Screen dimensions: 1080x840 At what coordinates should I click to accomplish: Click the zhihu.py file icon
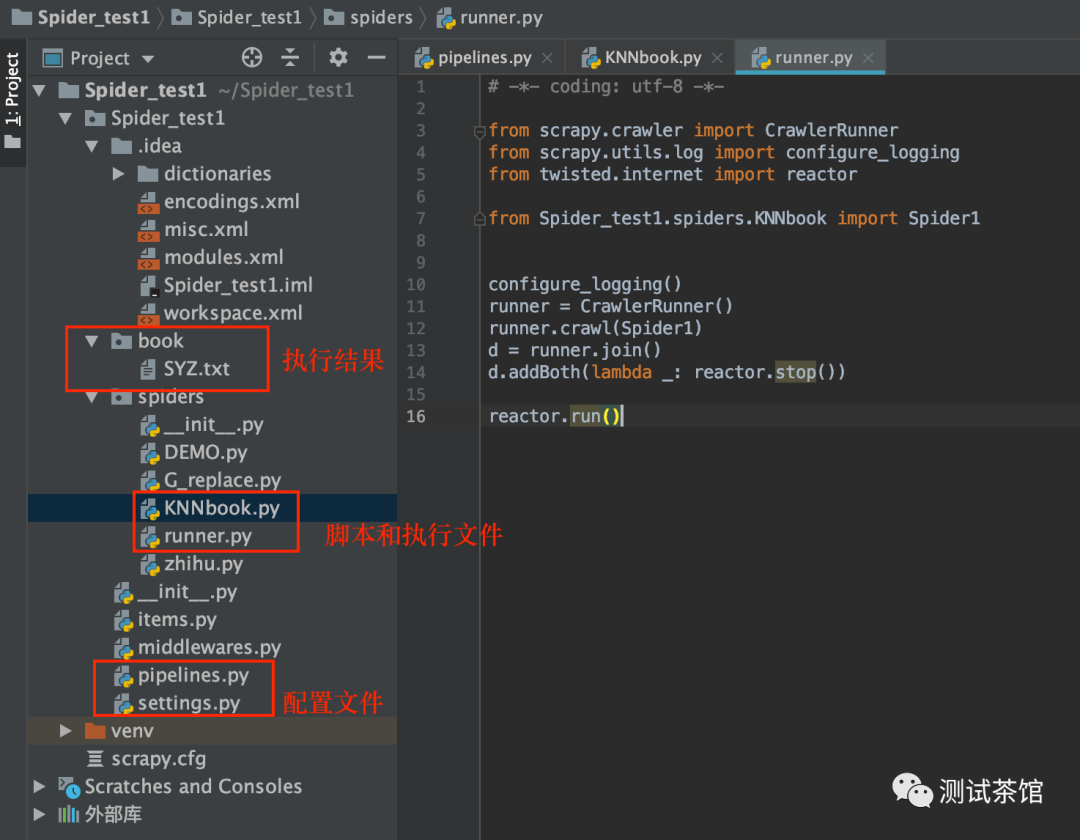pyautogui.click(x=149, y=565)
